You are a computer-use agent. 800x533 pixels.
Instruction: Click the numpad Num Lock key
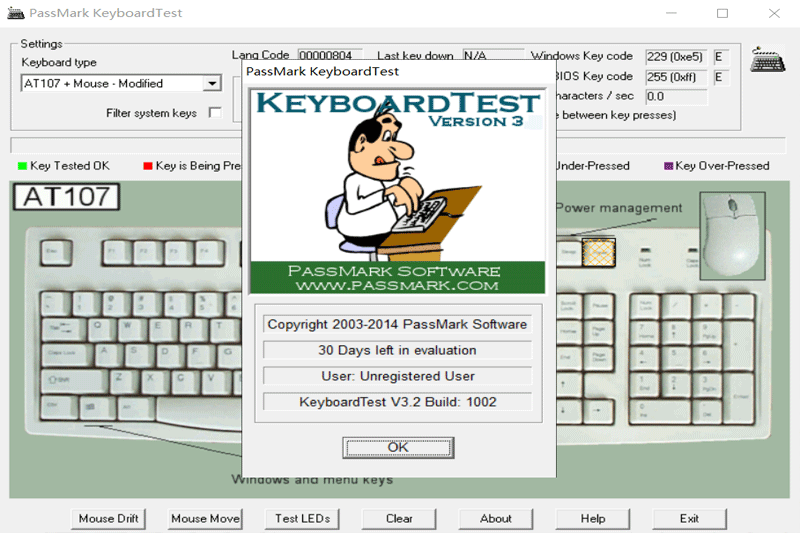click(645, 306)
